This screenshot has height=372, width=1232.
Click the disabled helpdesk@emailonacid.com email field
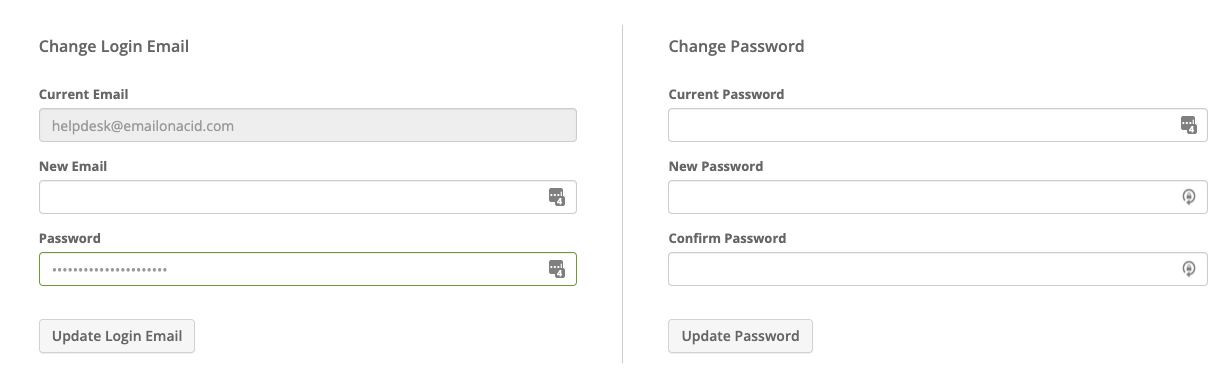308,125
